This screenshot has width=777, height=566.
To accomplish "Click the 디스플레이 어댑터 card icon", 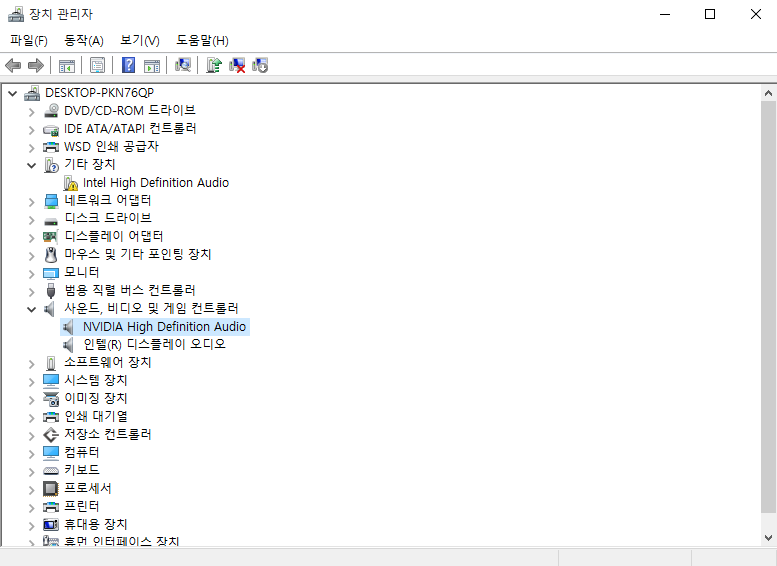I will coord(51,236).
